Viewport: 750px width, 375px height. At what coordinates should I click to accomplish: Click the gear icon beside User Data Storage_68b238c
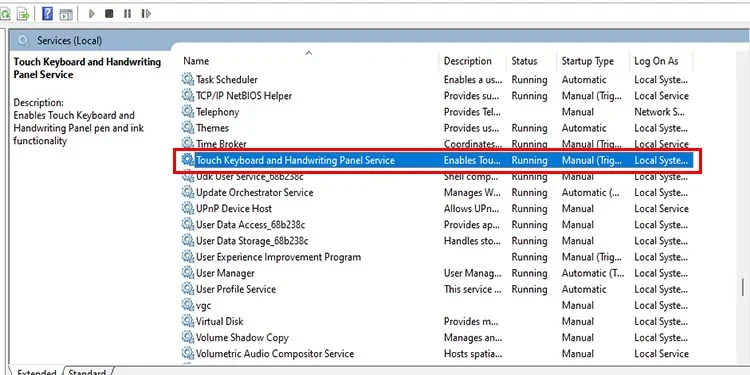click(x=188, y=241)
